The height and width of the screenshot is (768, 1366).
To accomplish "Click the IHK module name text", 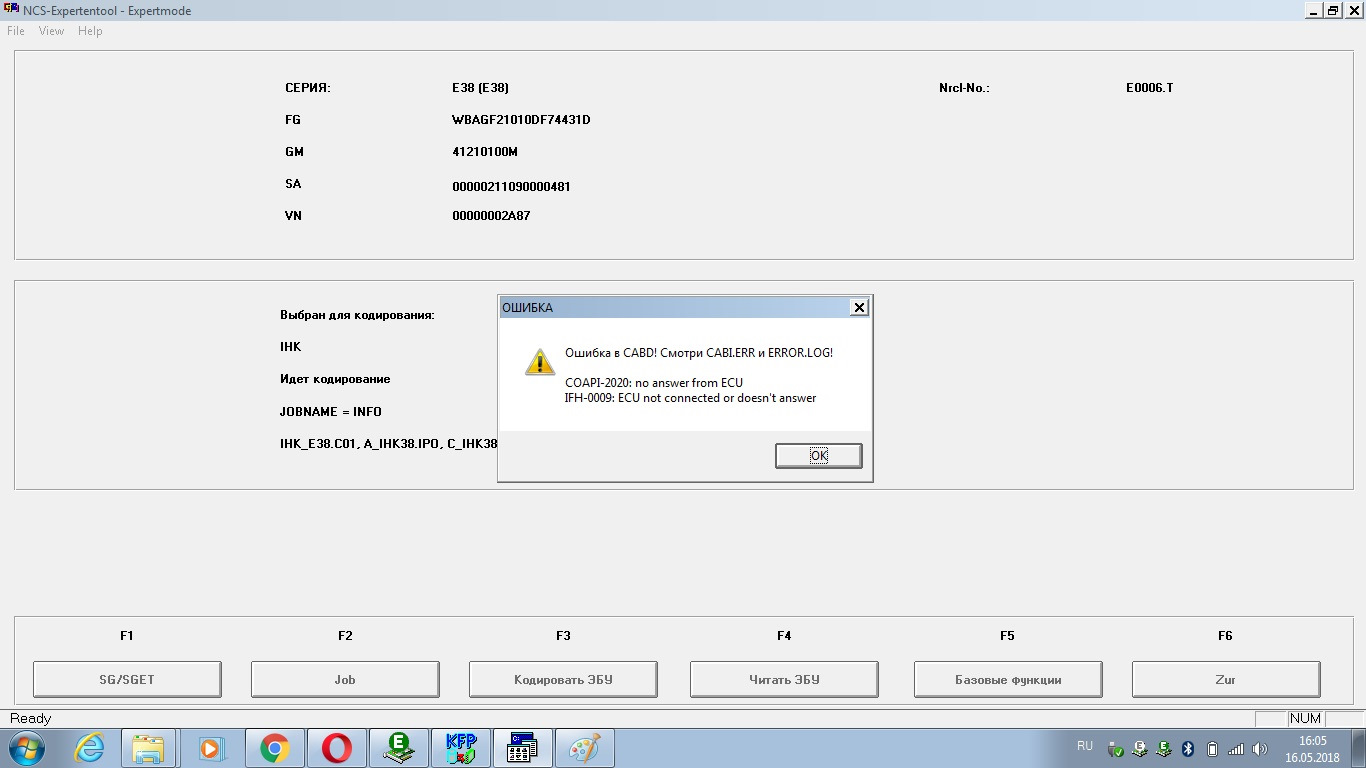I will click(290, 347).
